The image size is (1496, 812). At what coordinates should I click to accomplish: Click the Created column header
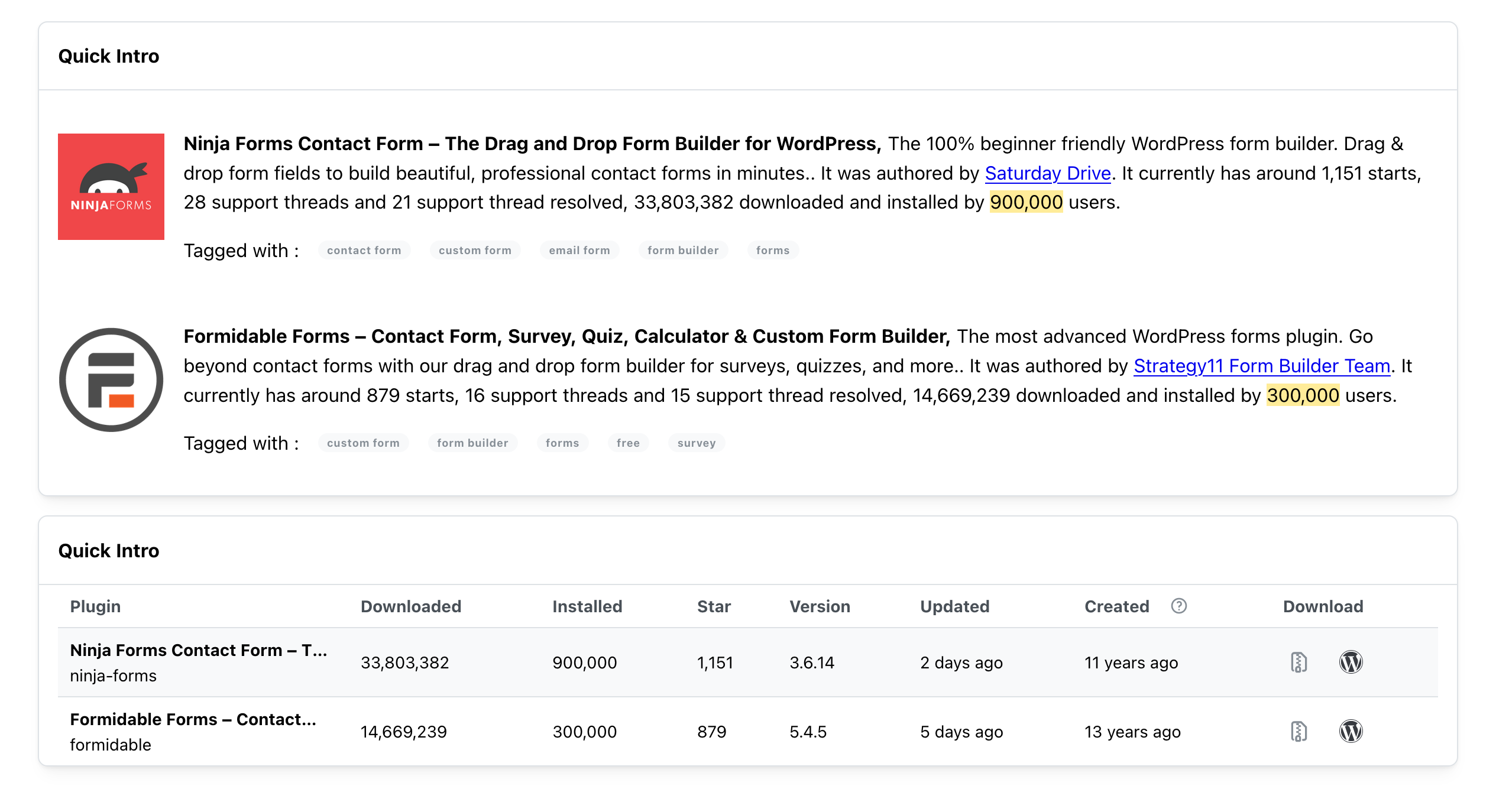pos(1116,606)
